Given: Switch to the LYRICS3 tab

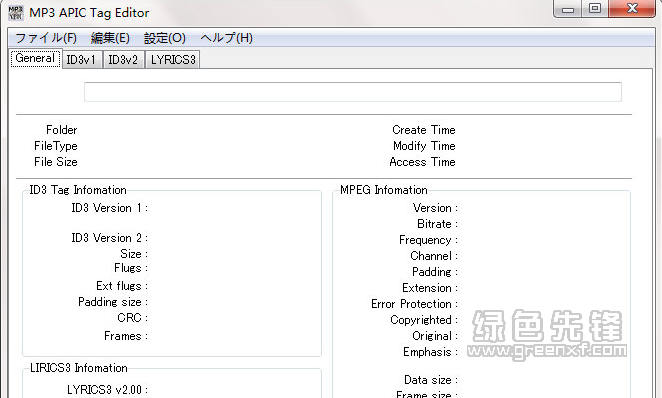Looking at the screenshot, I should tap(173, 60).
